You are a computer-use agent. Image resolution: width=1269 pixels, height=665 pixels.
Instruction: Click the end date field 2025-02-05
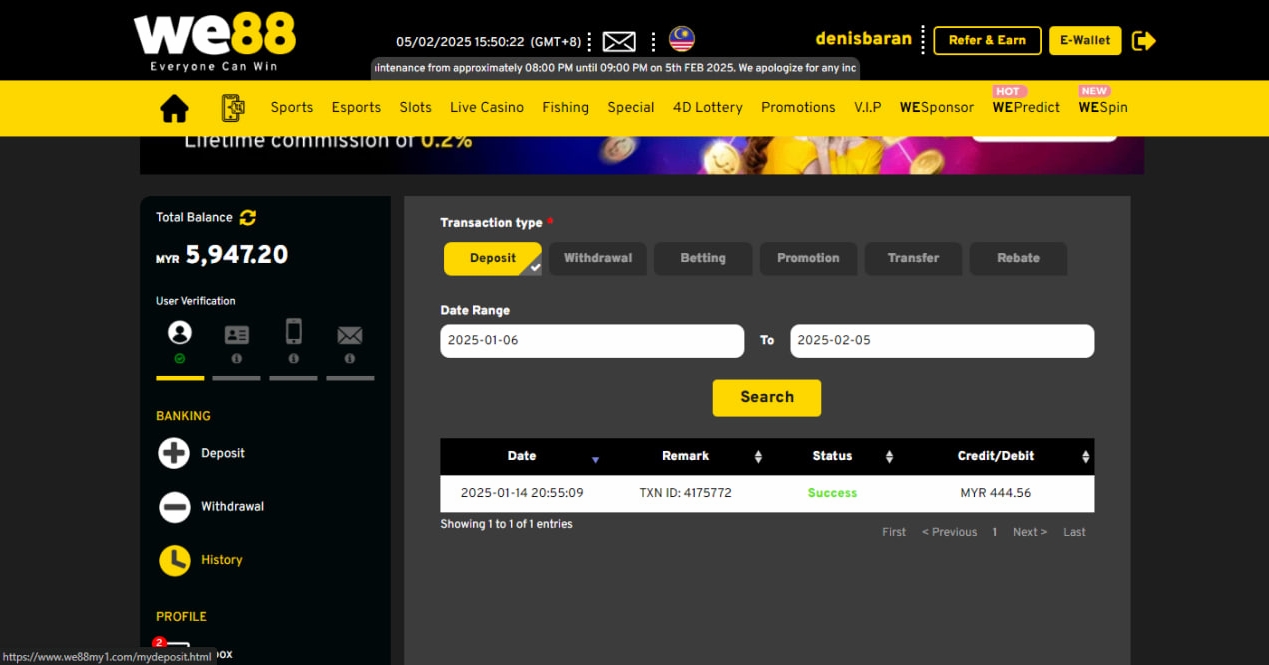tap(942, 341)
